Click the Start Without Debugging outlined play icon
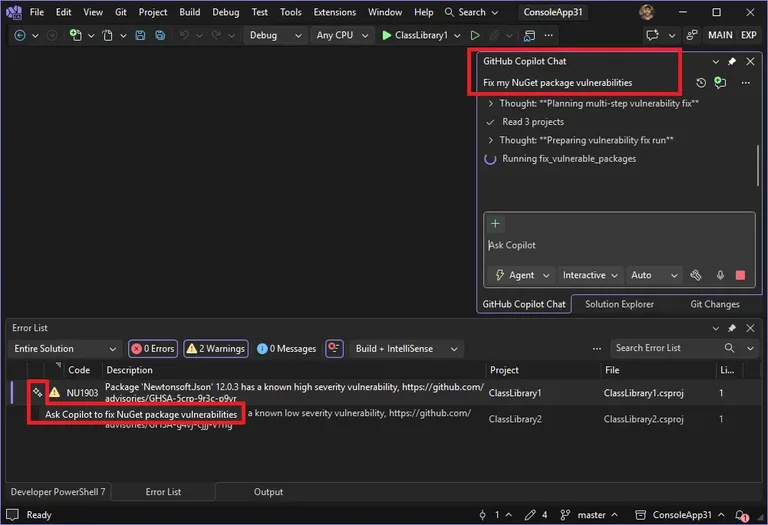 [x=475, y=35]
